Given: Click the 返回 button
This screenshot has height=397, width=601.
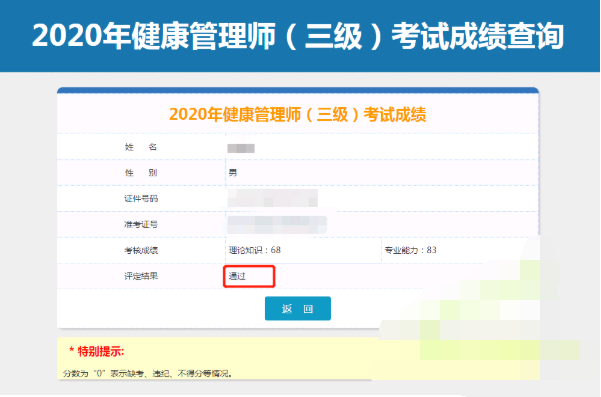Looking at the screenshot, I should (297, 308).
